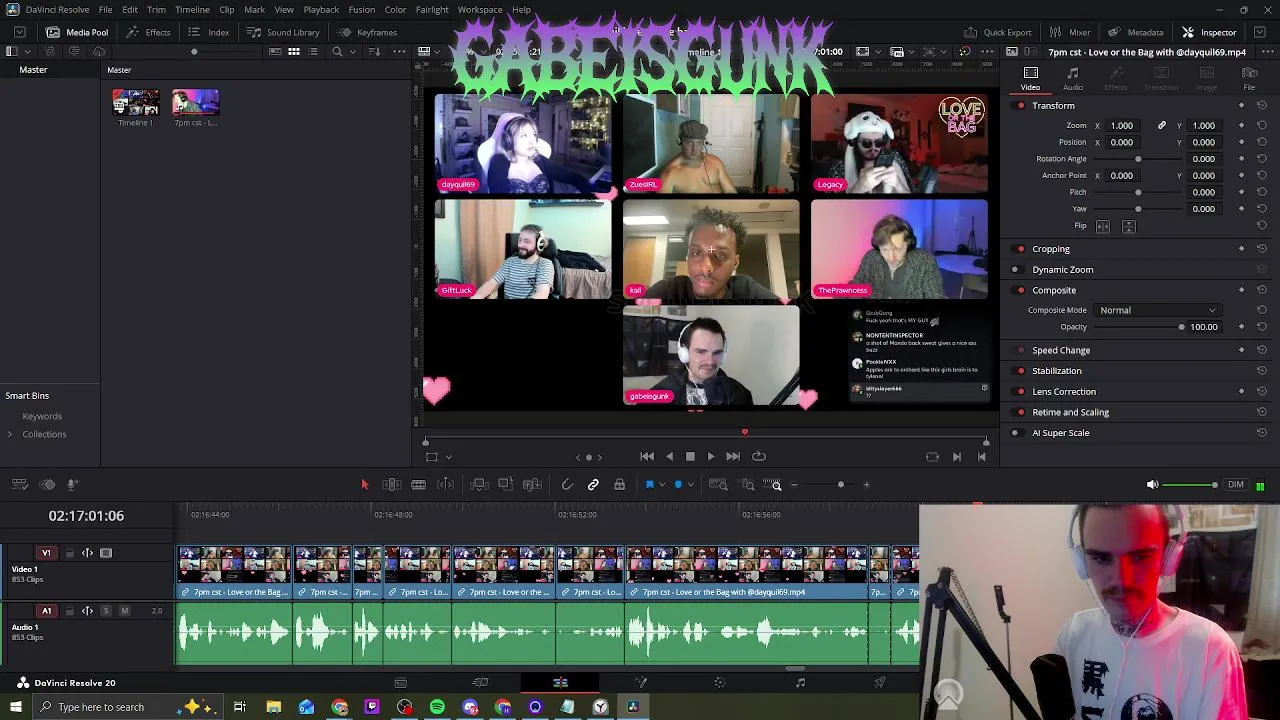This screenshot has height=720, width=1280.
Task: Adjust the timeline zoom slider
Action: pyautogui.click(x=840, y=485)
